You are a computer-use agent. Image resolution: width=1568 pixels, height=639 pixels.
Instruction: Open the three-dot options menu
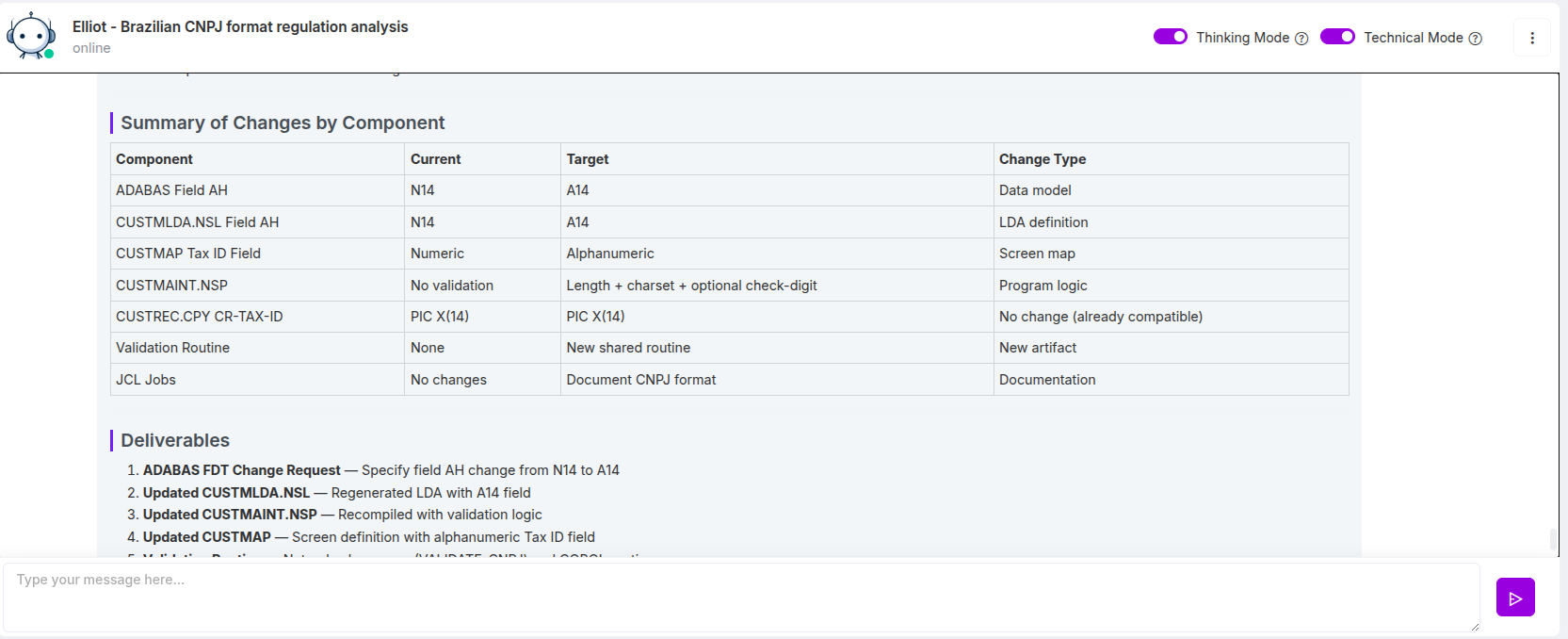click(x=1532, y=38)
